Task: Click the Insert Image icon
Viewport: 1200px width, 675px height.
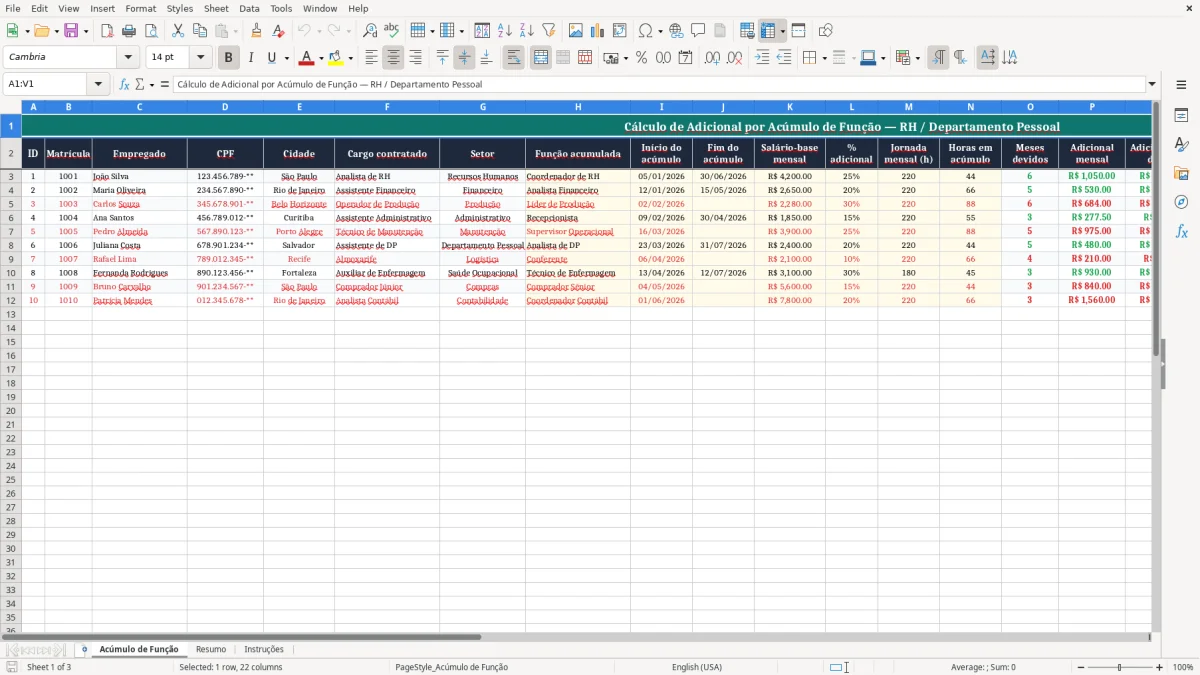Action: (576, 31)
